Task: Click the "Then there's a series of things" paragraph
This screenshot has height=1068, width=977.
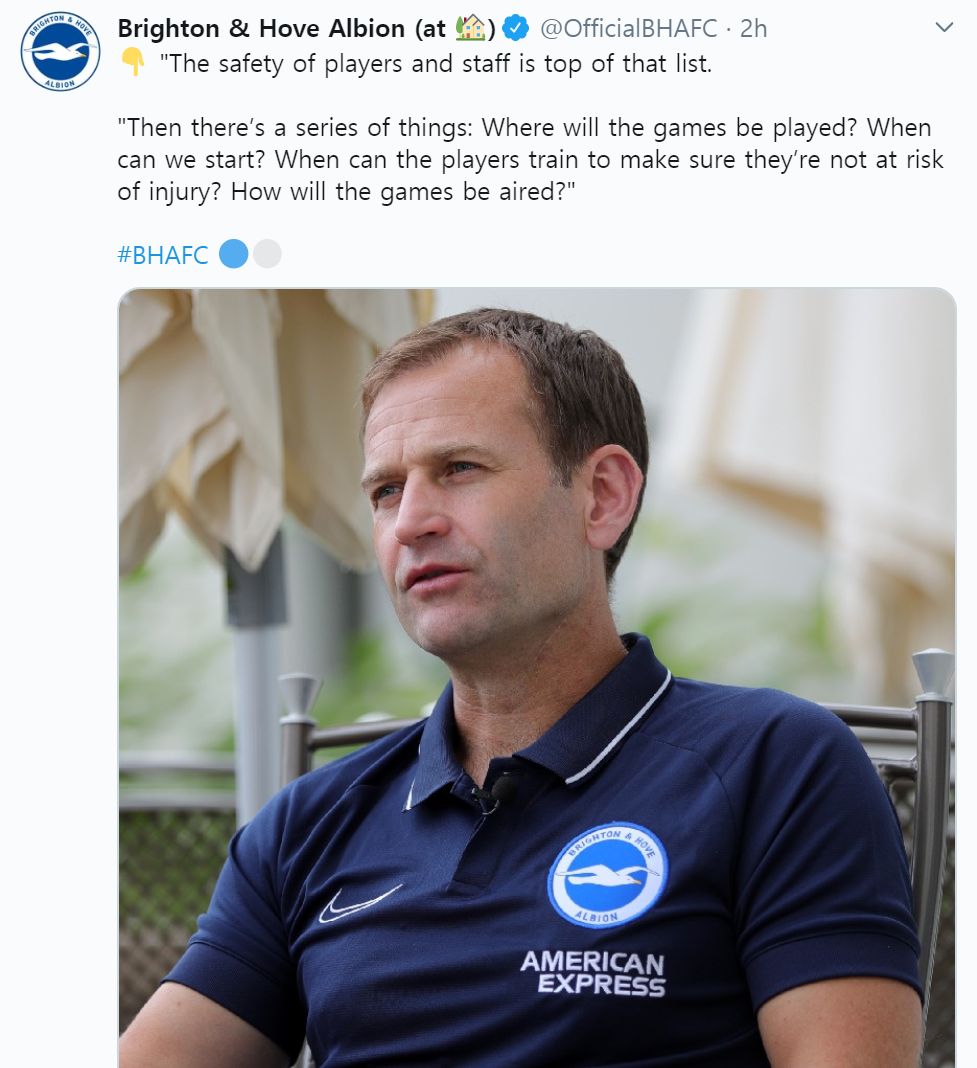Action: [530, 160]
